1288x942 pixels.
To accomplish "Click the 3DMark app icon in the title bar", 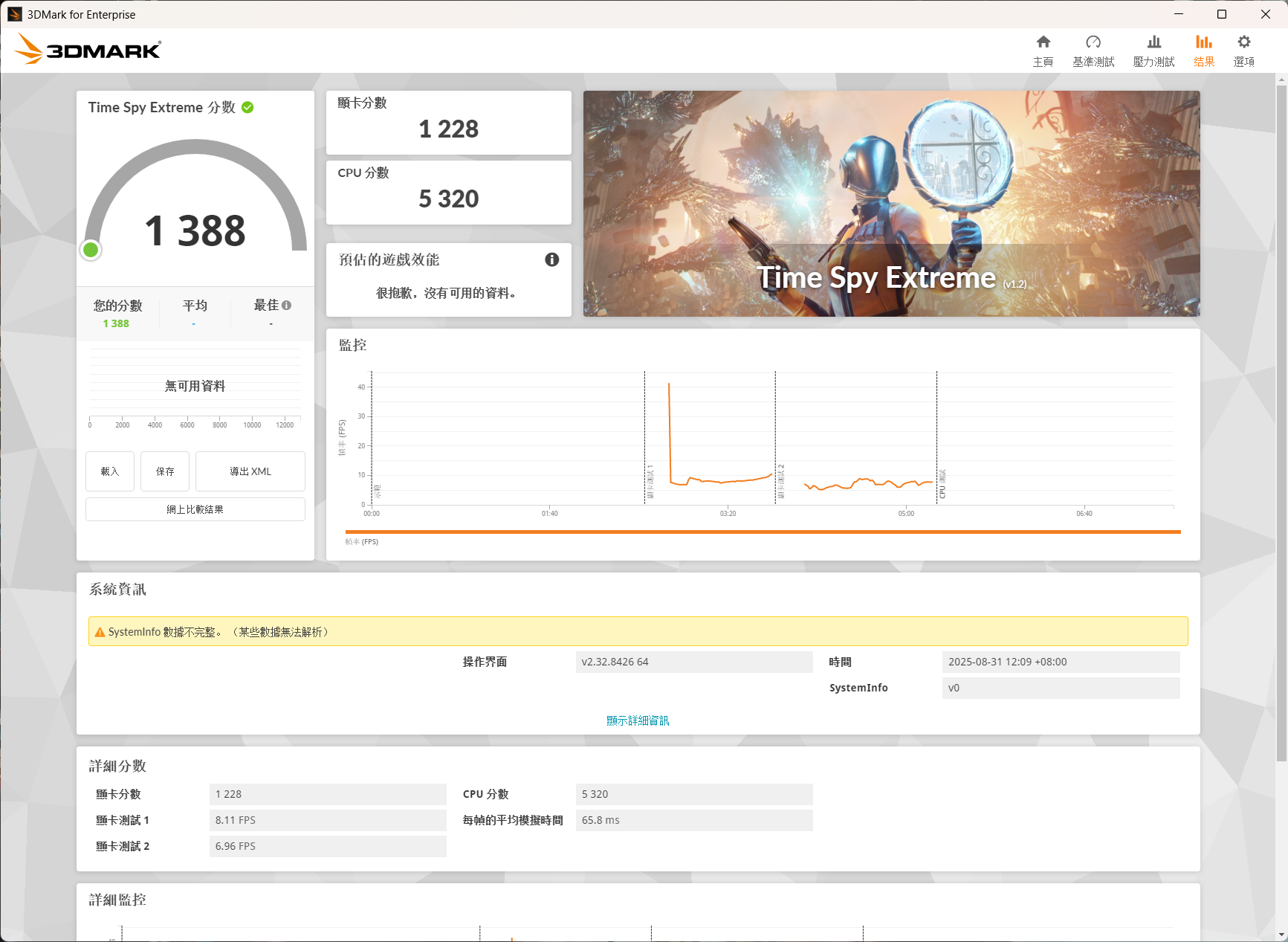I will click(x=15, y=14).
